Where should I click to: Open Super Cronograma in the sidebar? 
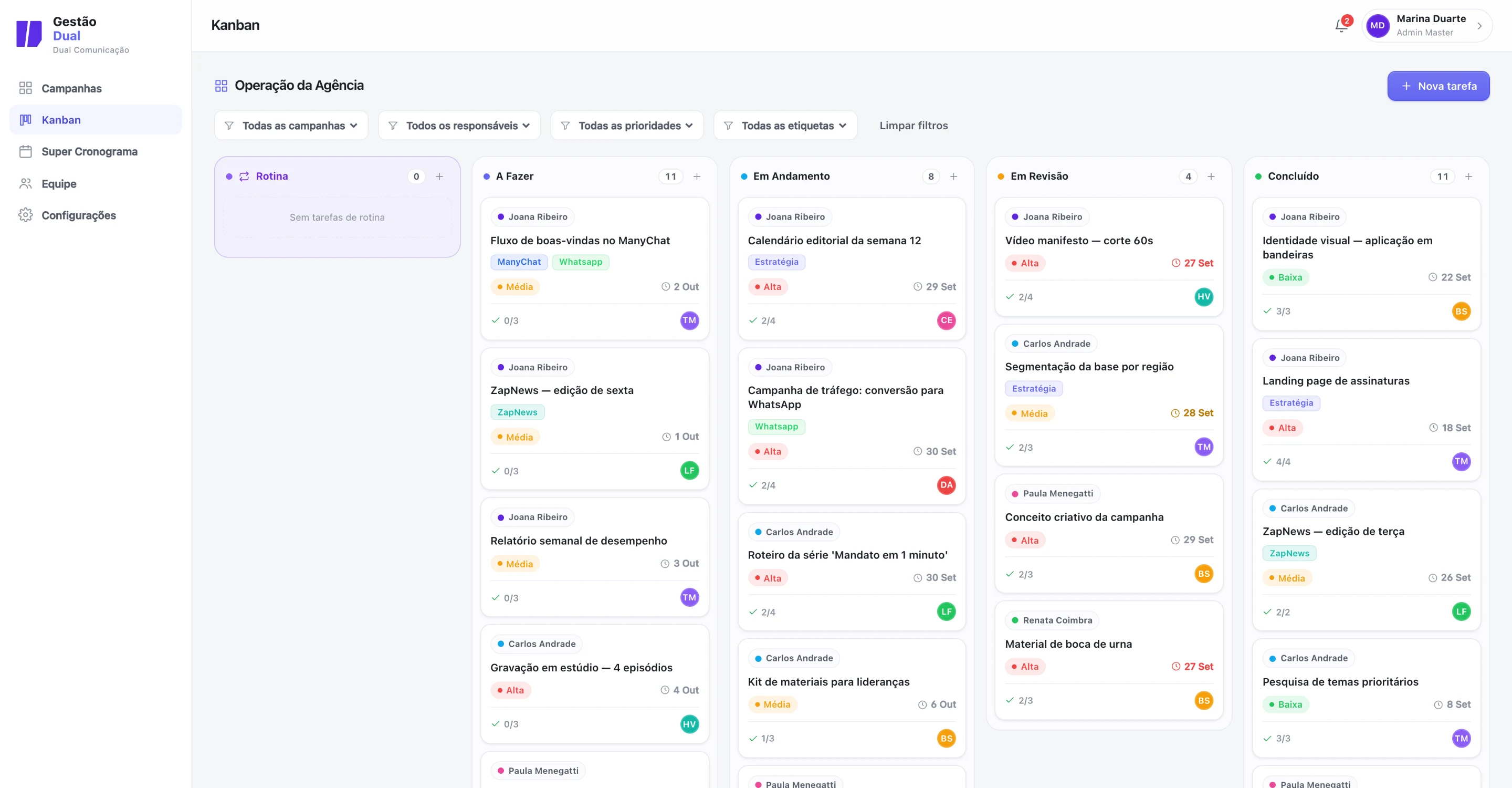(x=96, y=151)
